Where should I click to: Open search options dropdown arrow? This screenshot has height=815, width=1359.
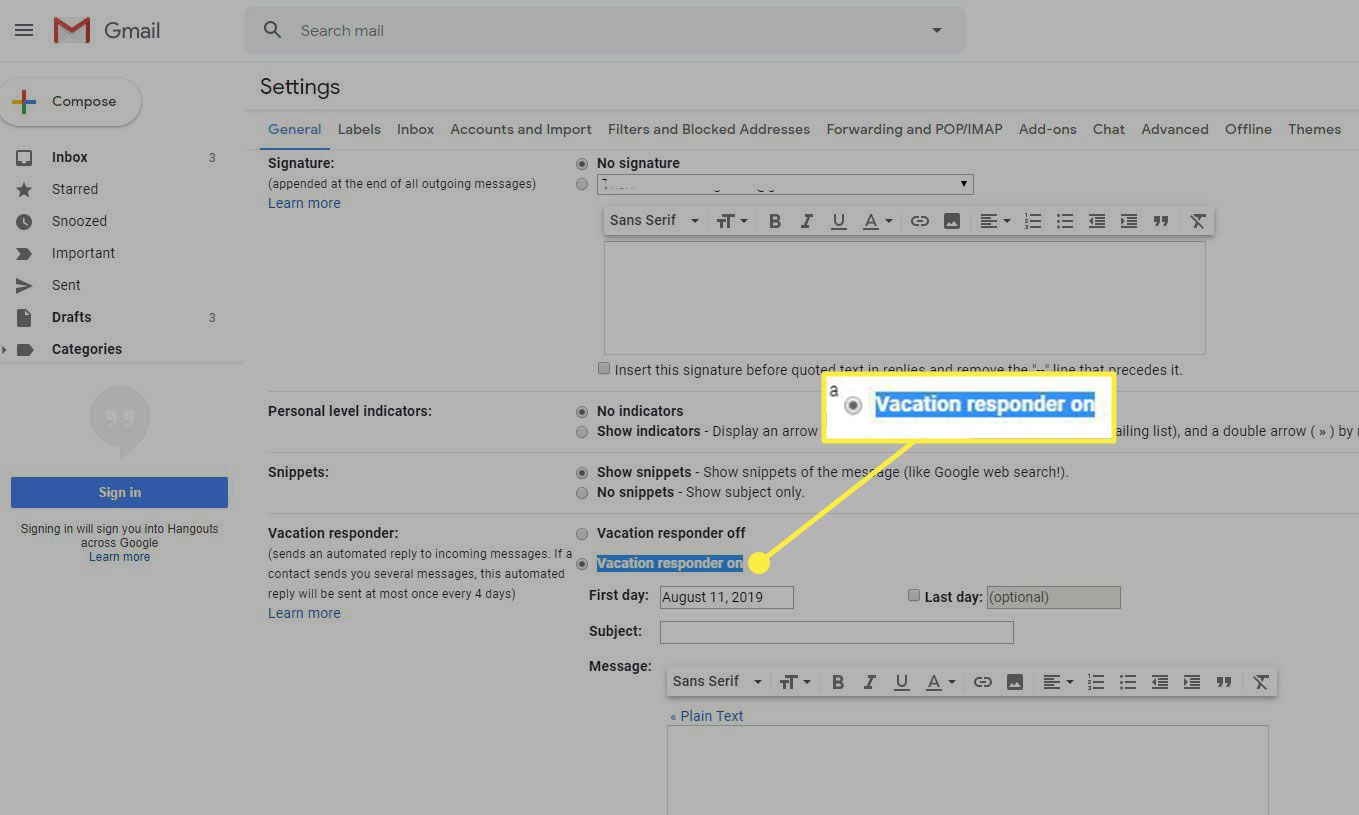point(937,30)
